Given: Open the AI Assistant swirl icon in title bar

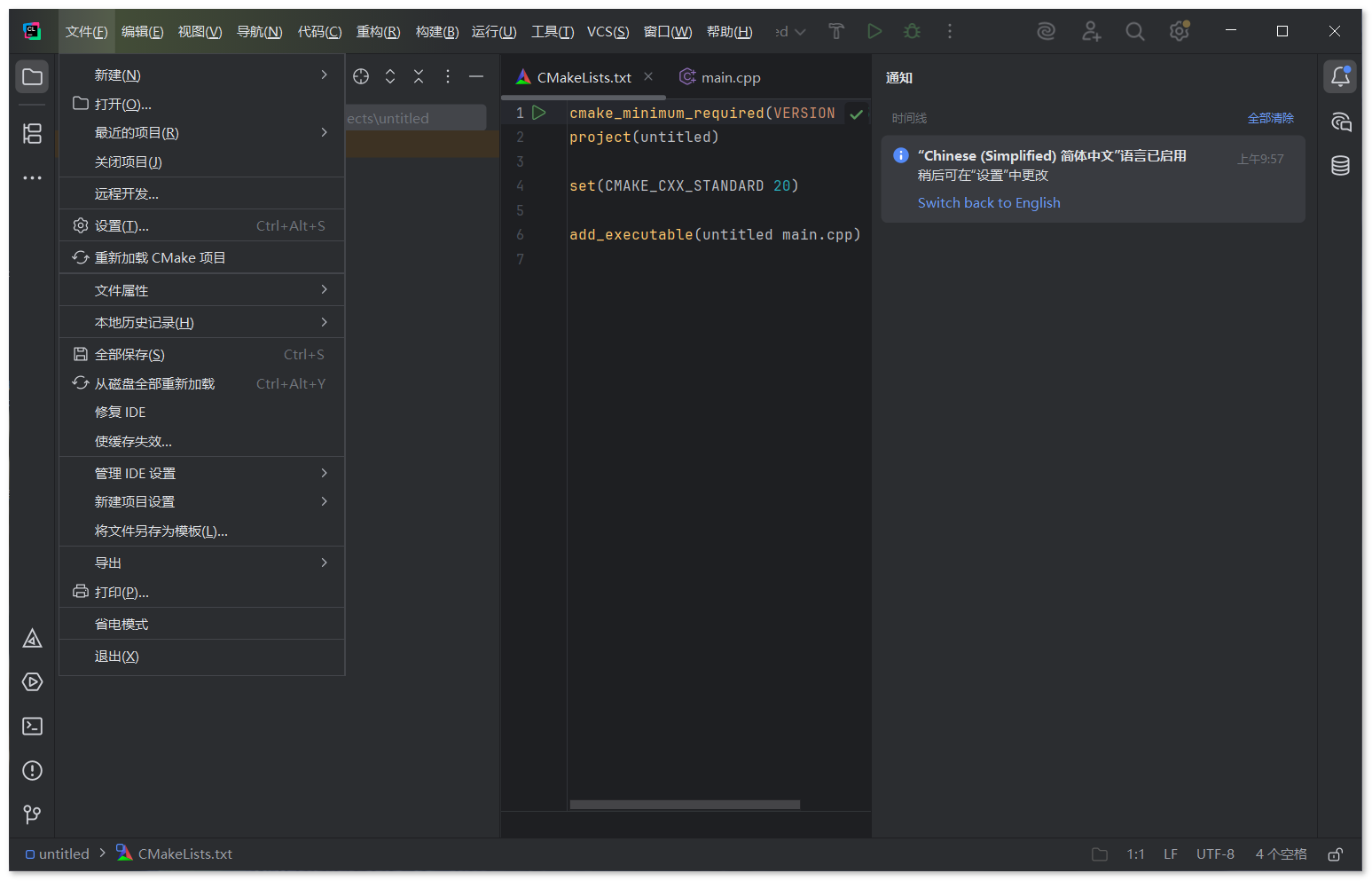Looking at the screenshot, I should click(1047, 32).
